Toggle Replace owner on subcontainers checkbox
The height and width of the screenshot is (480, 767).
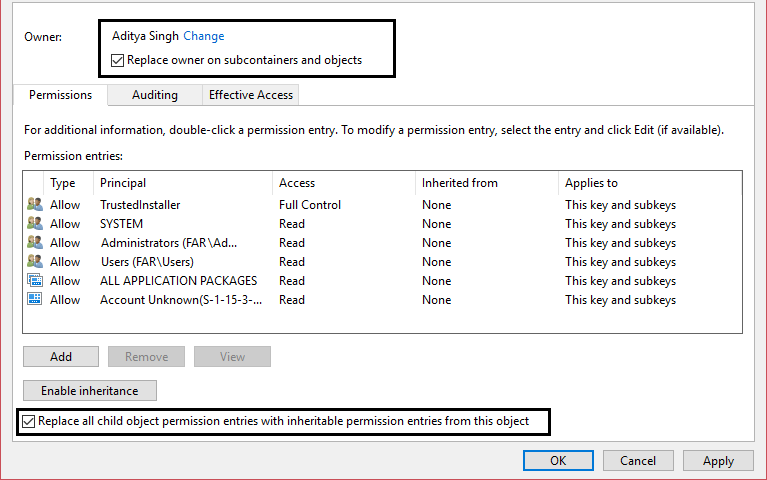[x=119, y=60]
